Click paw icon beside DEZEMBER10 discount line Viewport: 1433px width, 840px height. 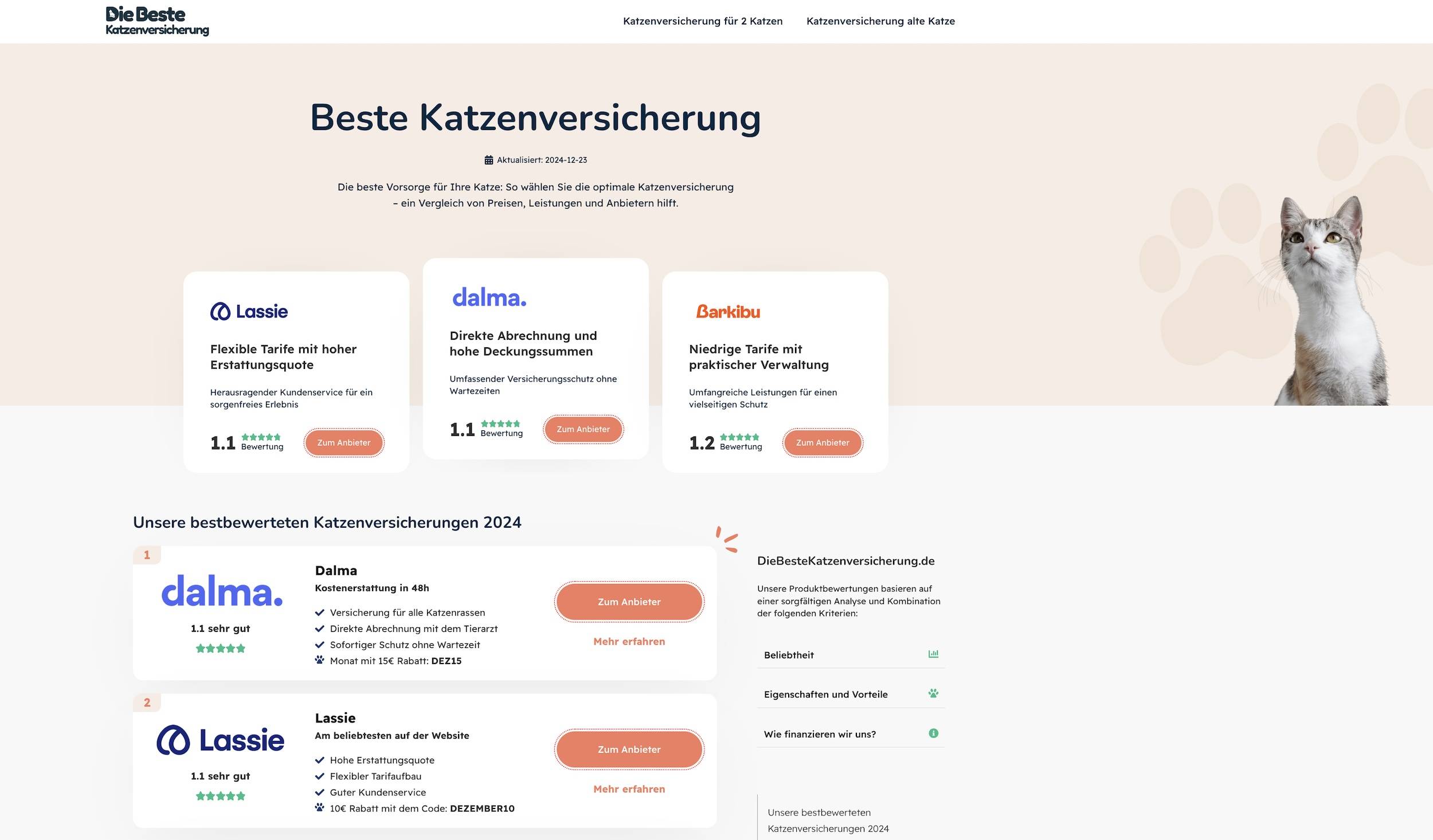coord(319,807)
